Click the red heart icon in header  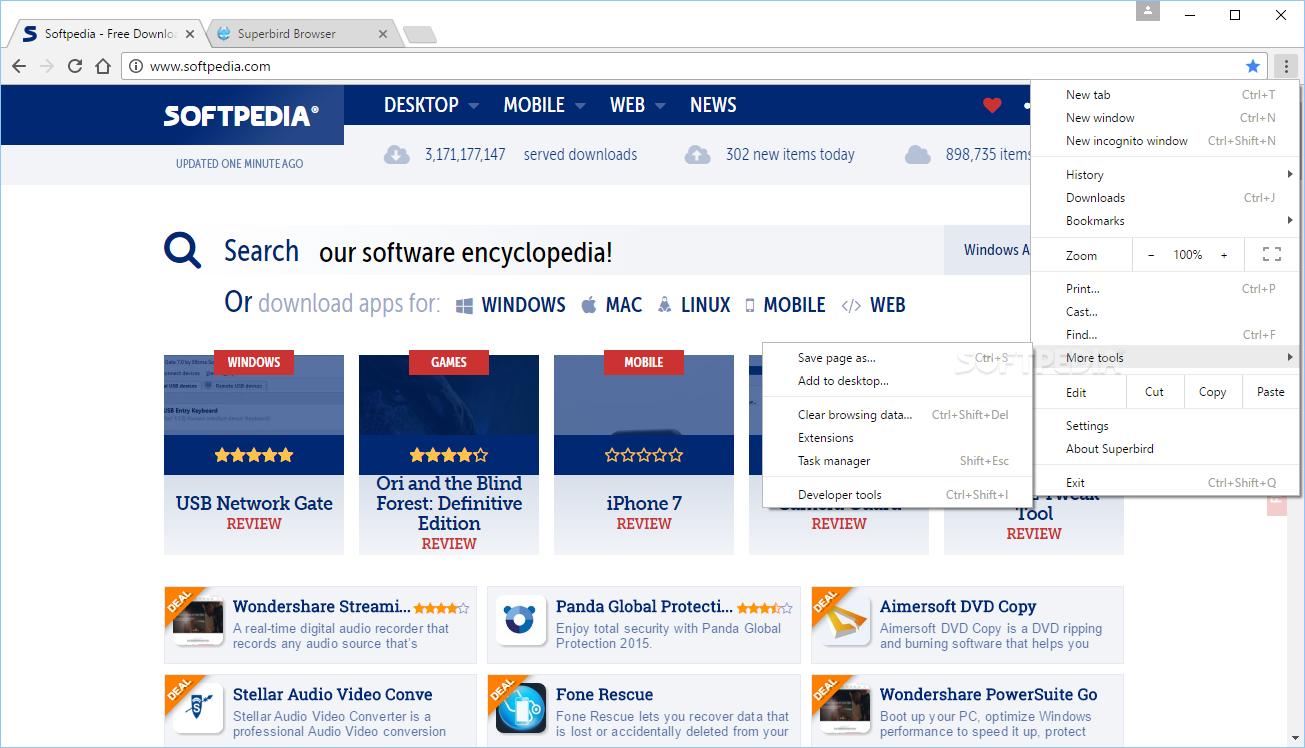pos(992,105)
